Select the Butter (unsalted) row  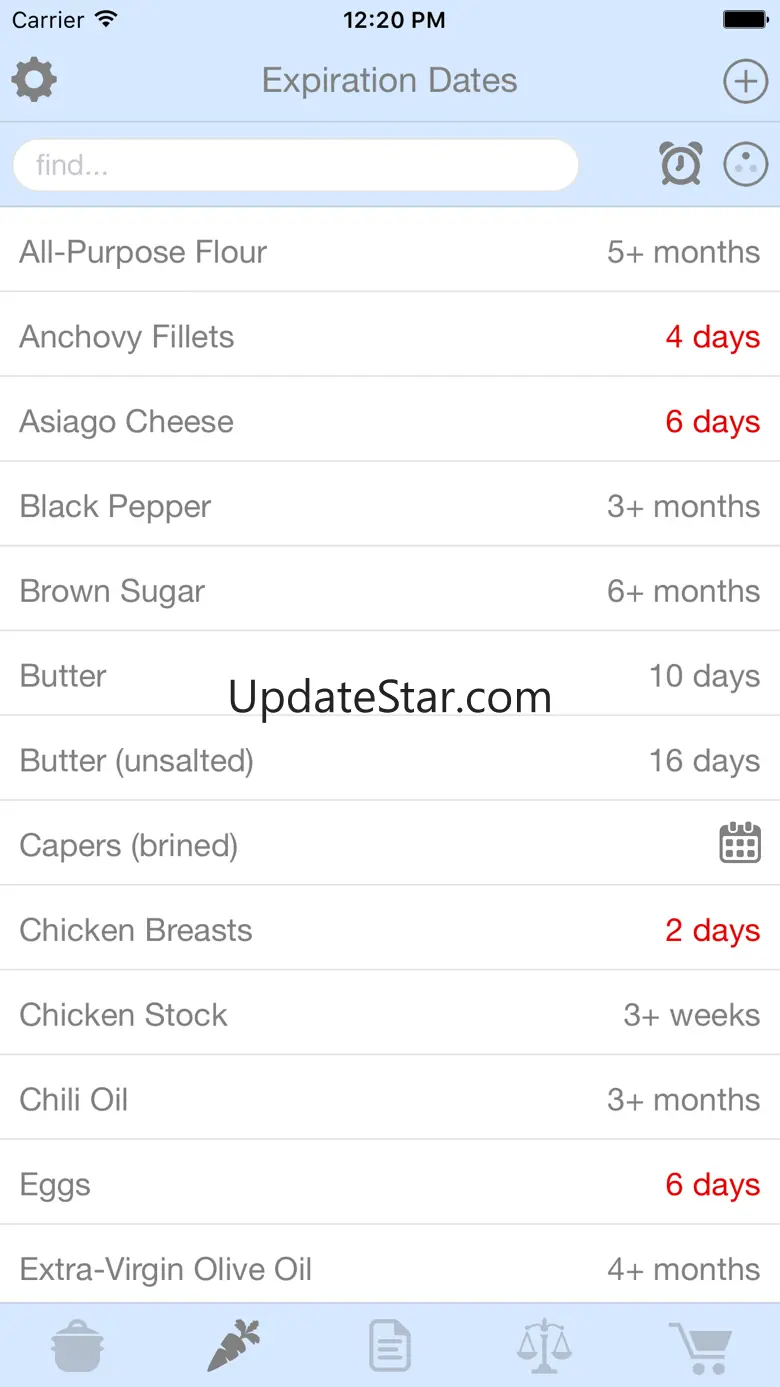tap(389, 761)
